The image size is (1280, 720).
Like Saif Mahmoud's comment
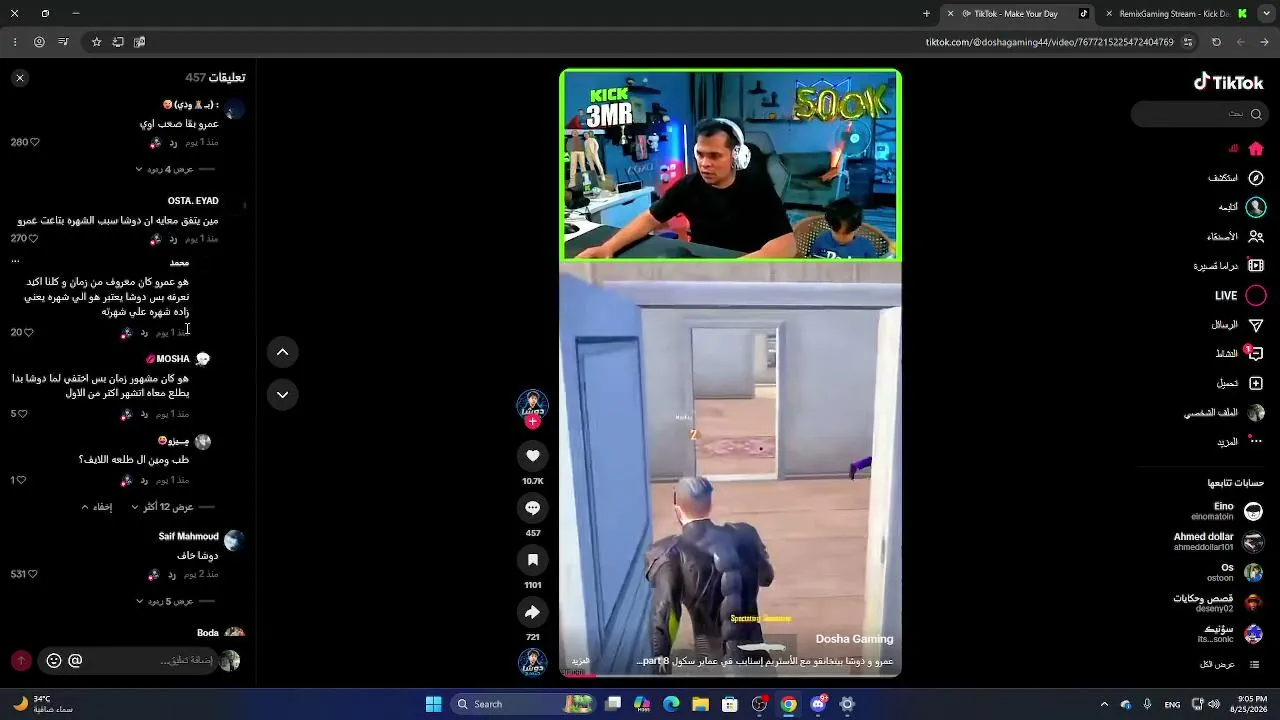pyautogui.click(x=34, y=574)
